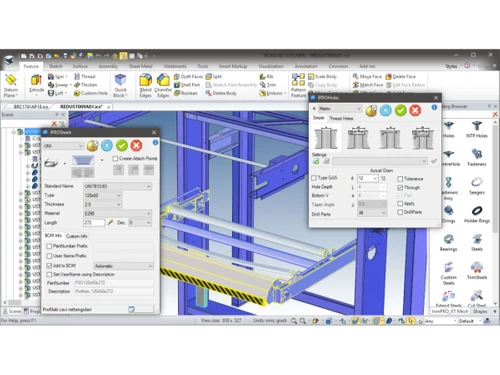
Task: Choose the Sweep feature tool
Action: 59,85
